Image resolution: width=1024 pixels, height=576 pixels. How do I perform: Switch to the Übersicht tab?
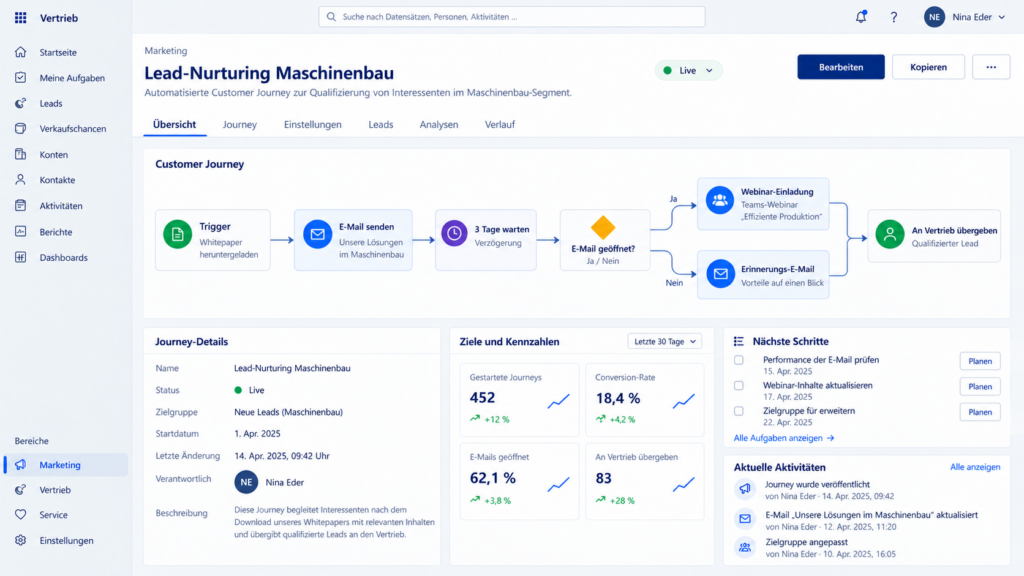click(174, 124)
